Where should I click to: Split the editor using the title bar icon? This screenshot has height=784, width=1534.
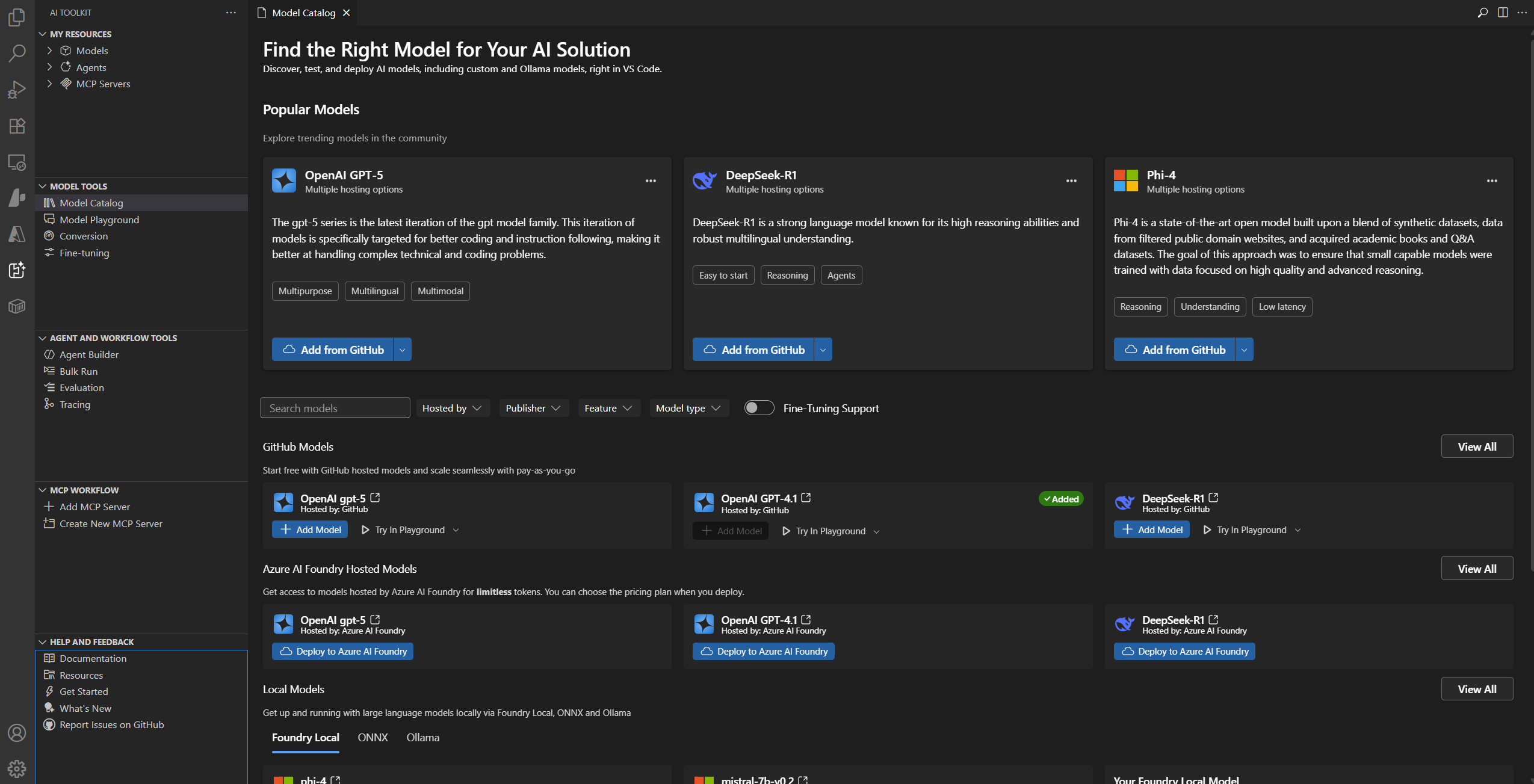1503,12
